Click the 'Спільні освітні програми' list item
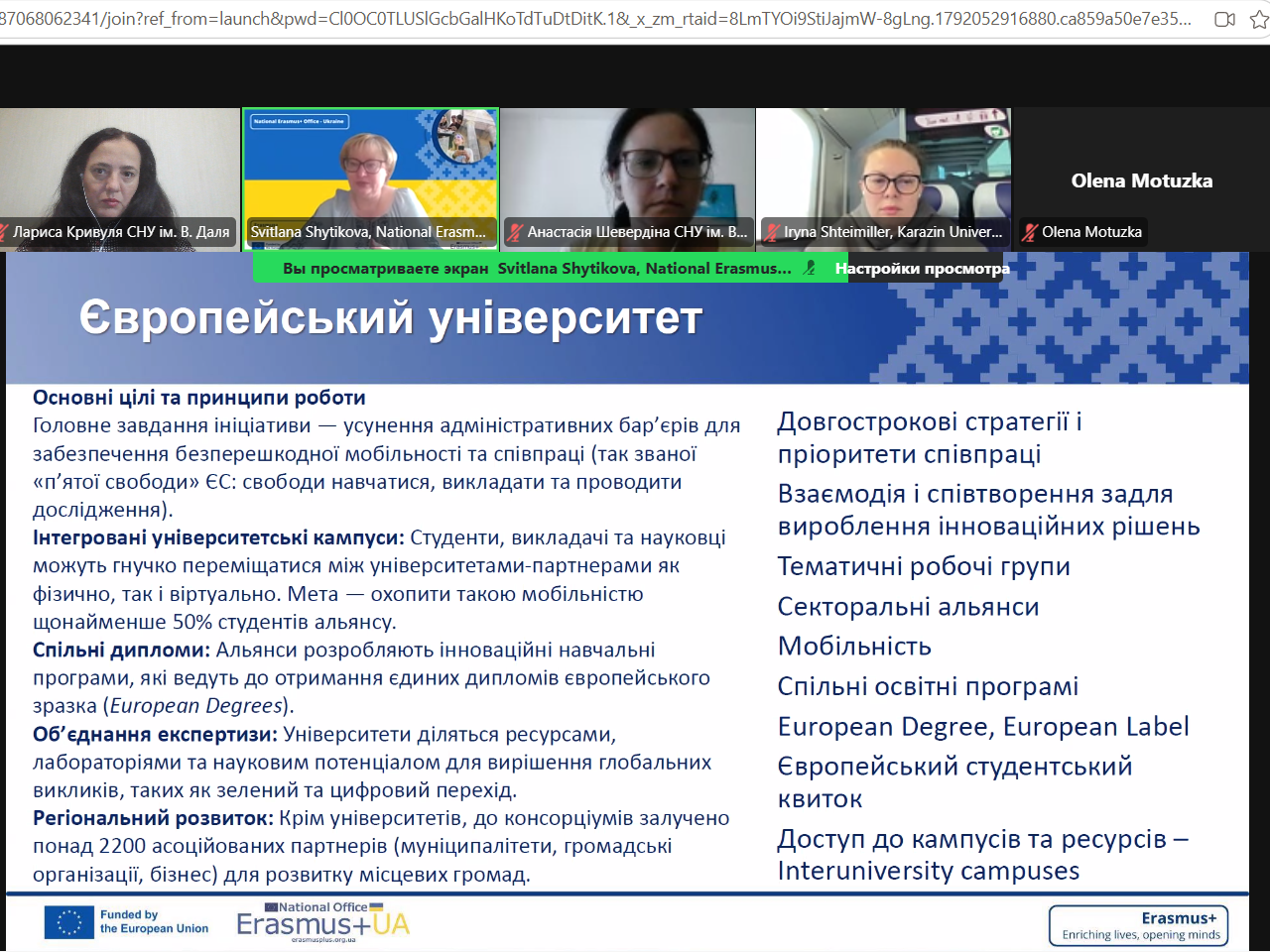Screen dimensions: 1270x952 pos(928,686)
